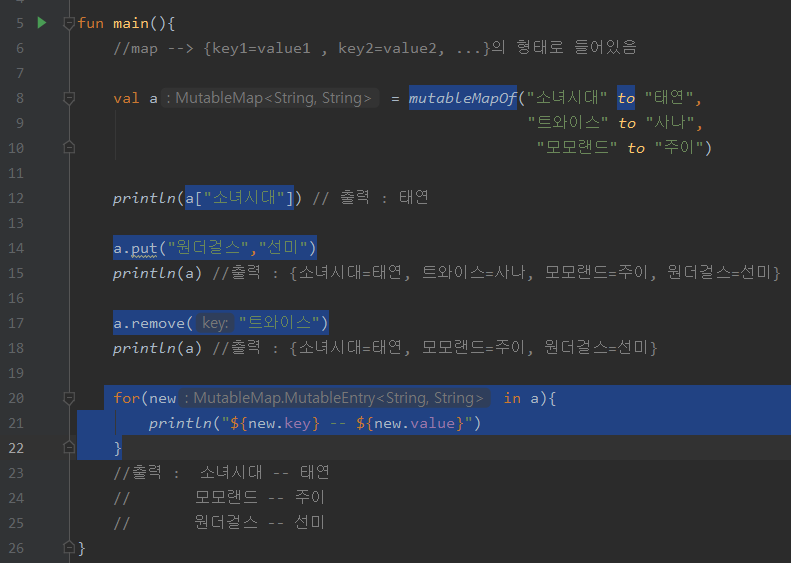
Task: Click println on line 15
Action: pyautogui.click(x=144, y=273)
